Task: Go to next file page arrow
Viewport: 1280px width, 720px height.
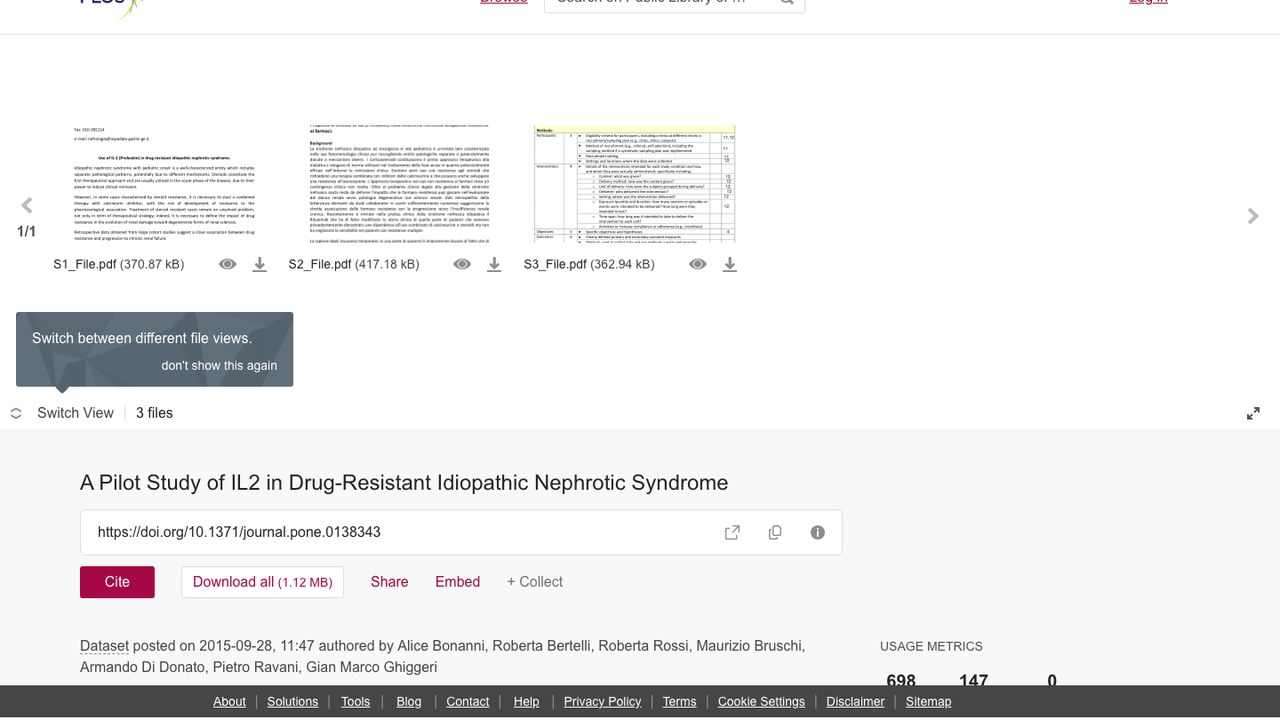Action: tap(1253, 216)
